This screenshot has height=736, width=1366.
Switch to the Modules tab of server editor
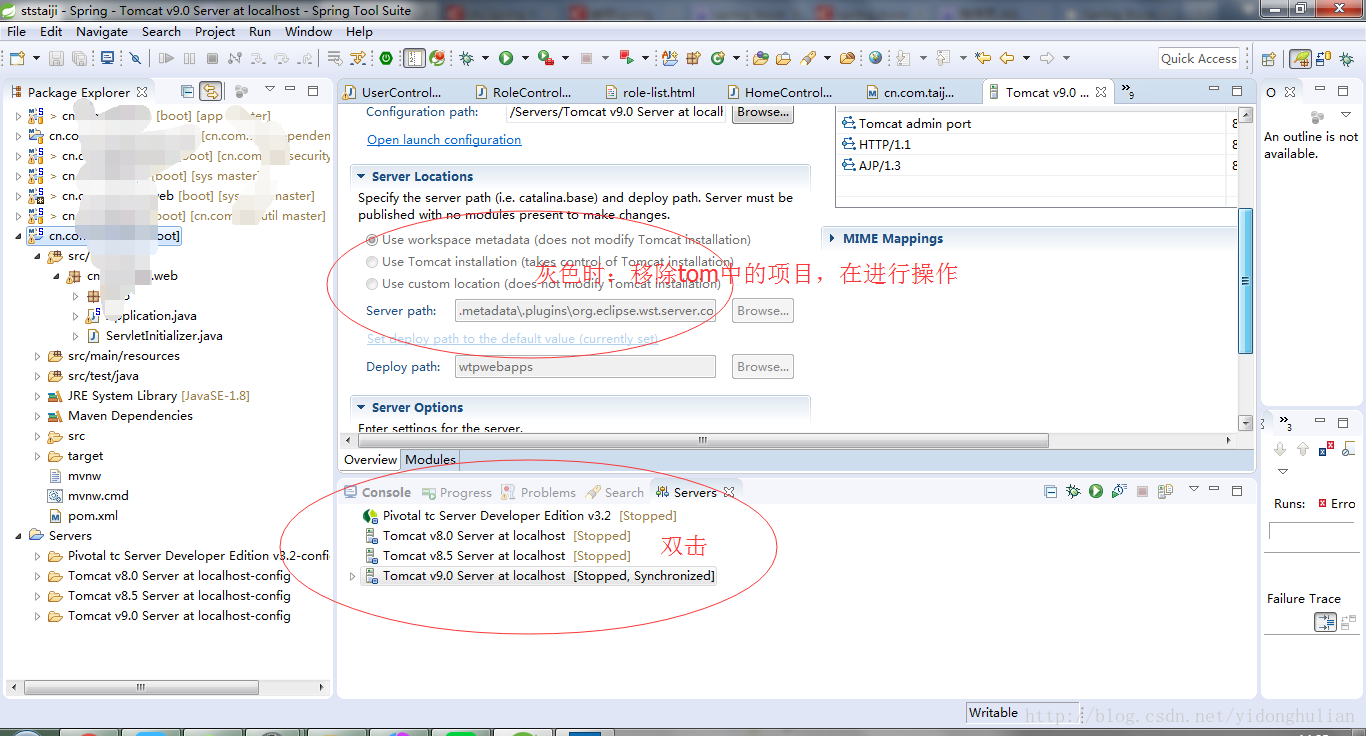point(430,460)
